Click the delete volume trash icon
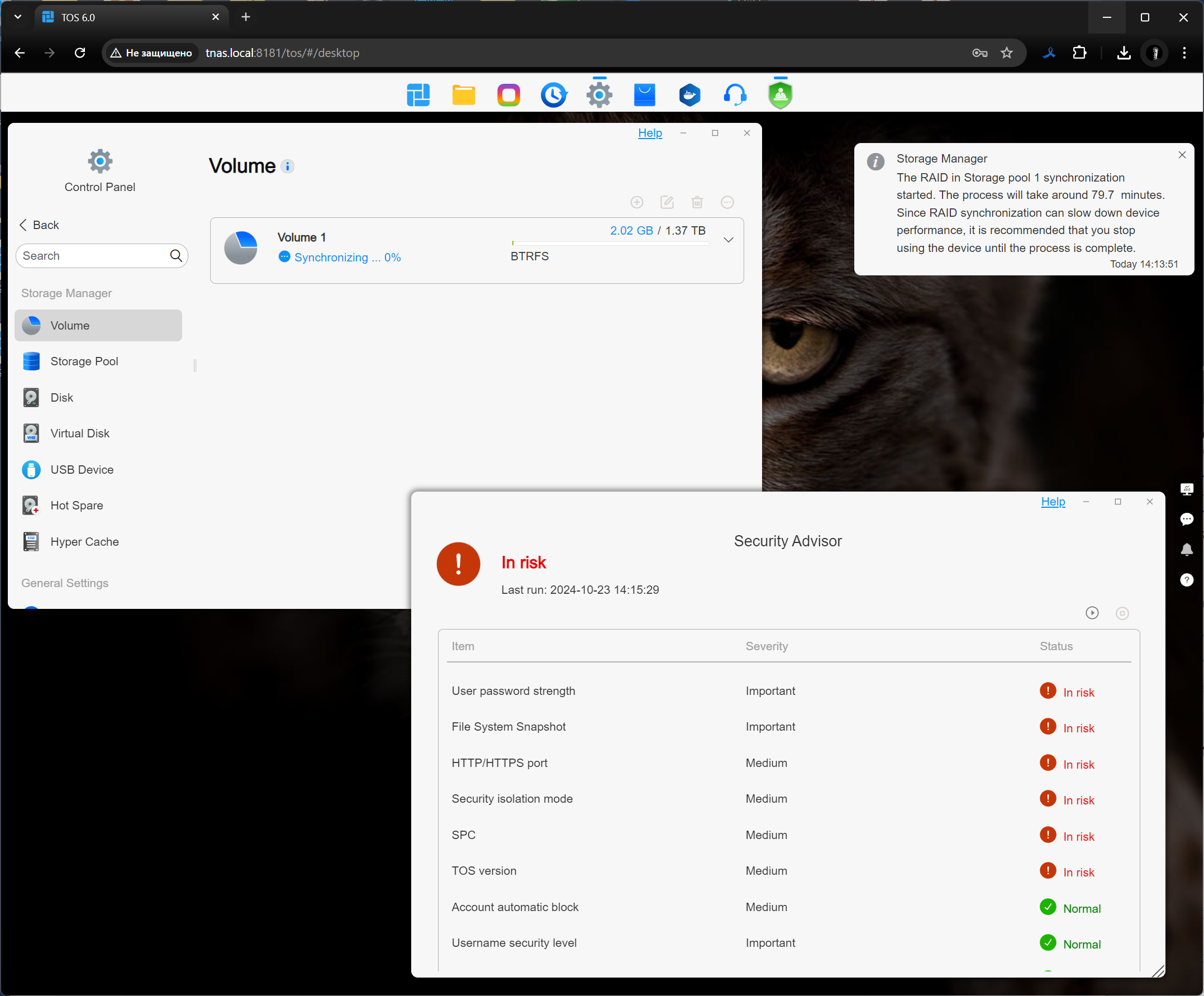1204x996 pixels. pos(697,202)
